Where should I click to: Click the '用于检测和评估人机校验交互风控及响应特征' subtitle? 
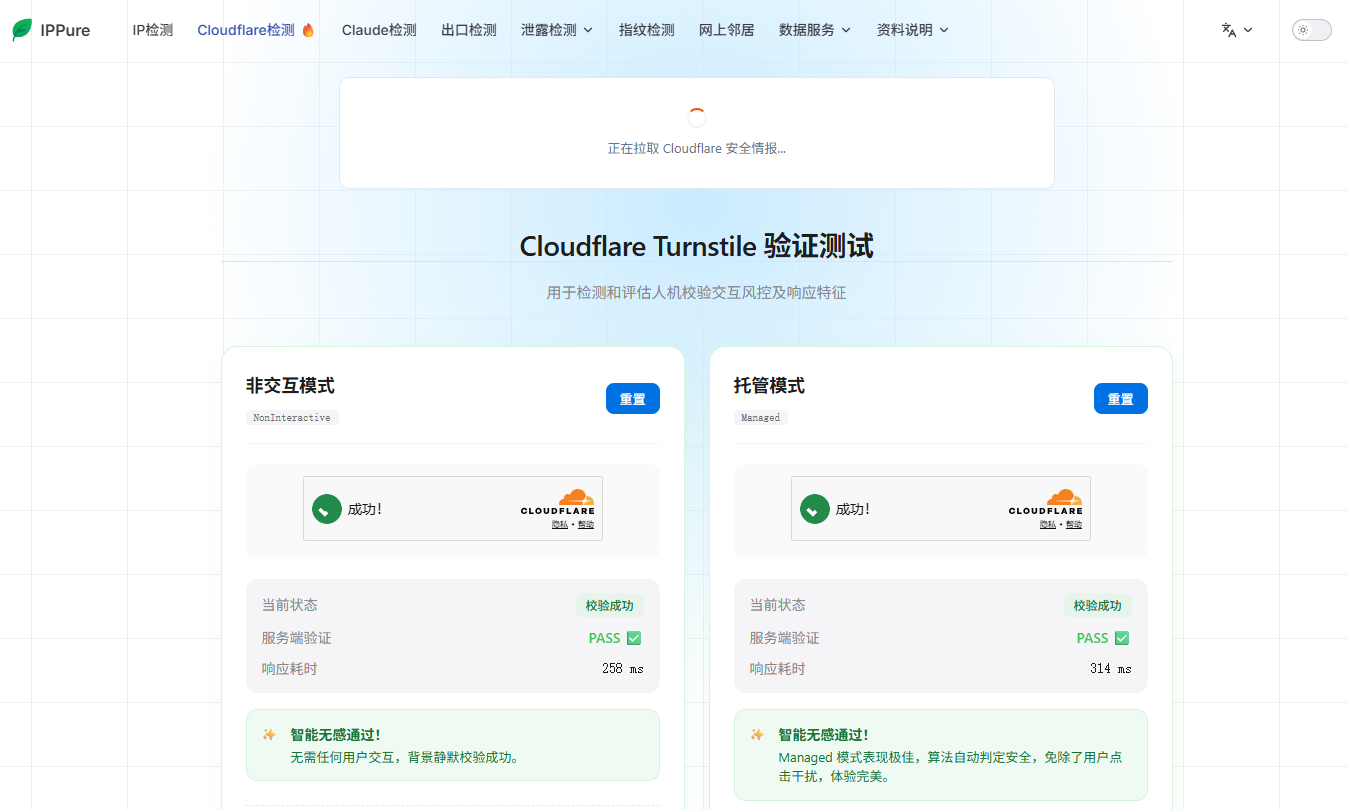pyautogui.click(x=697, y=293)
